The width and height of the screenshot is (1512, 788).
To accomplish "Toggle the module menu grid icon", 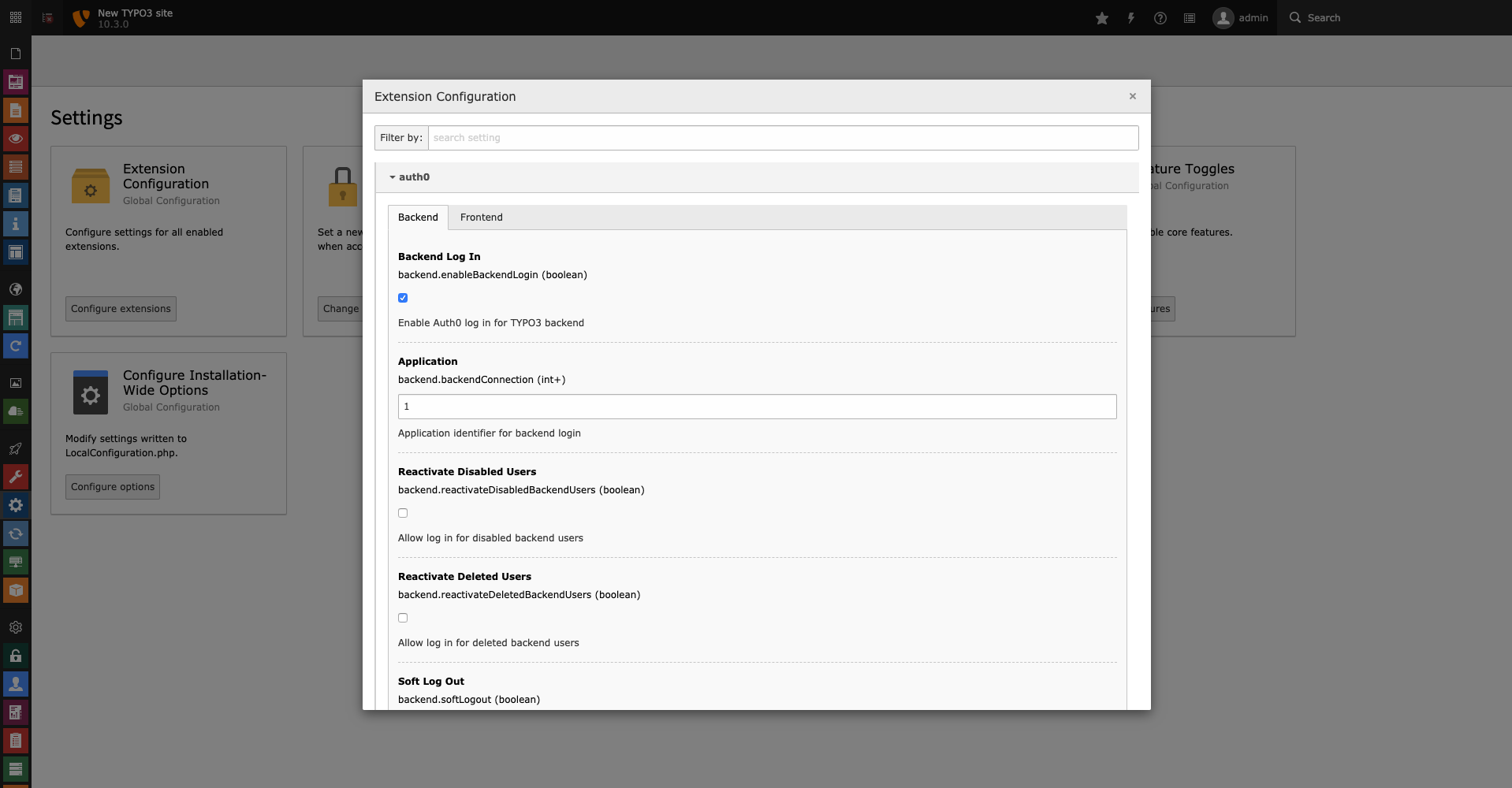I will click(16, 17).
